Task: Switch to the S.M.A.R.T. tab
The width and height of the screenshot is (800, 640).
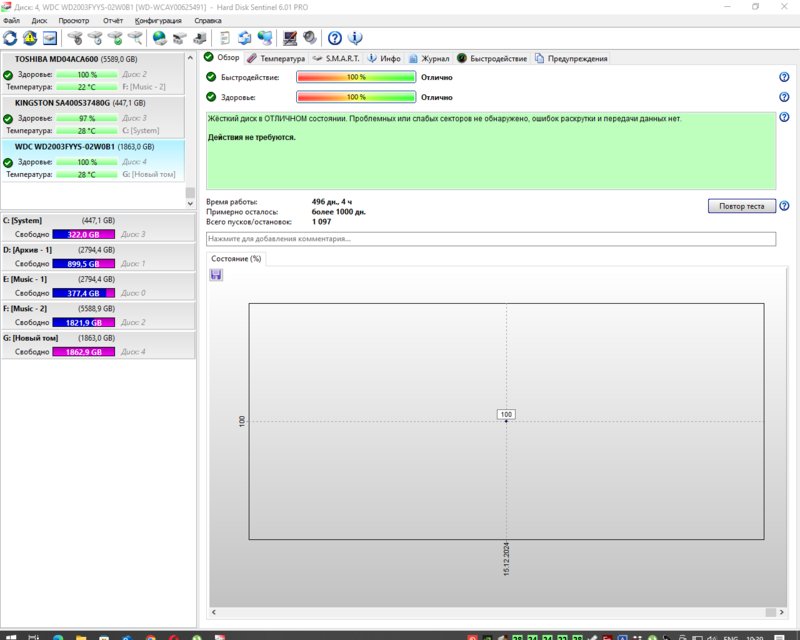Action: pyautogui.click(x=336, y=58)
